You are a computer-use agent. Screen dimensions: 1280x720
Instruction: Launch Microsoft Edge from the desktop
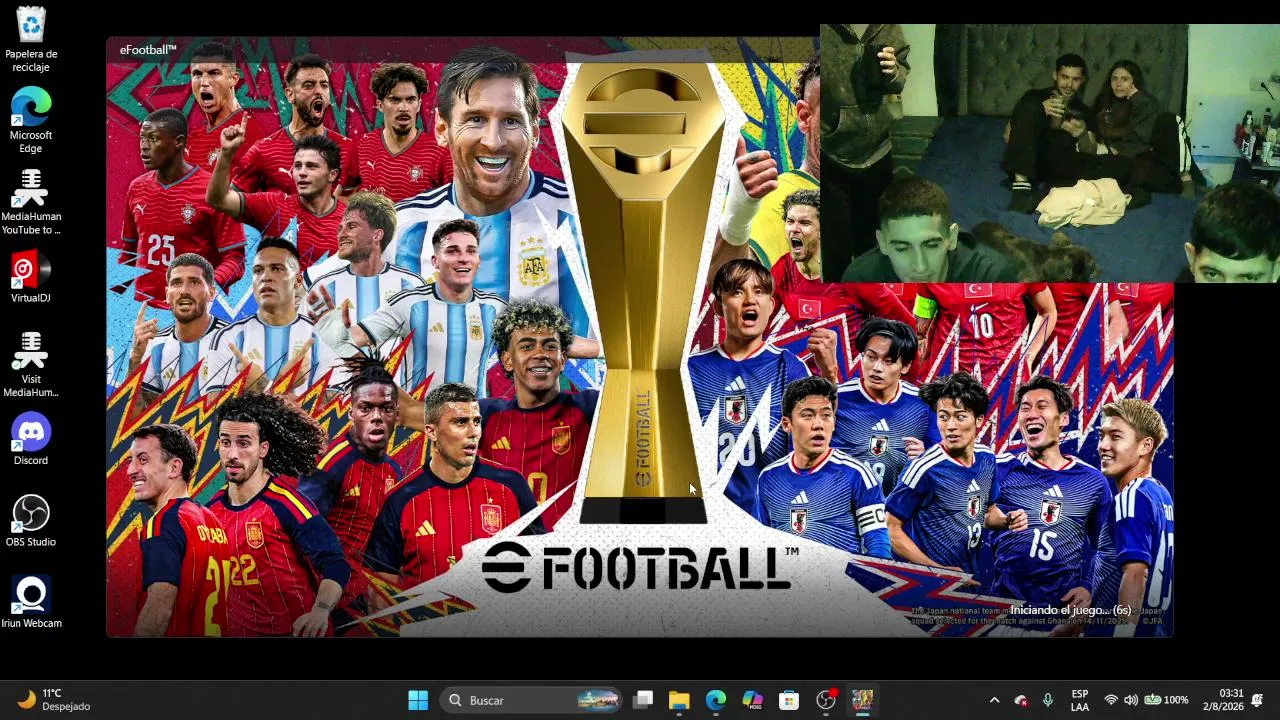point(31,120)
